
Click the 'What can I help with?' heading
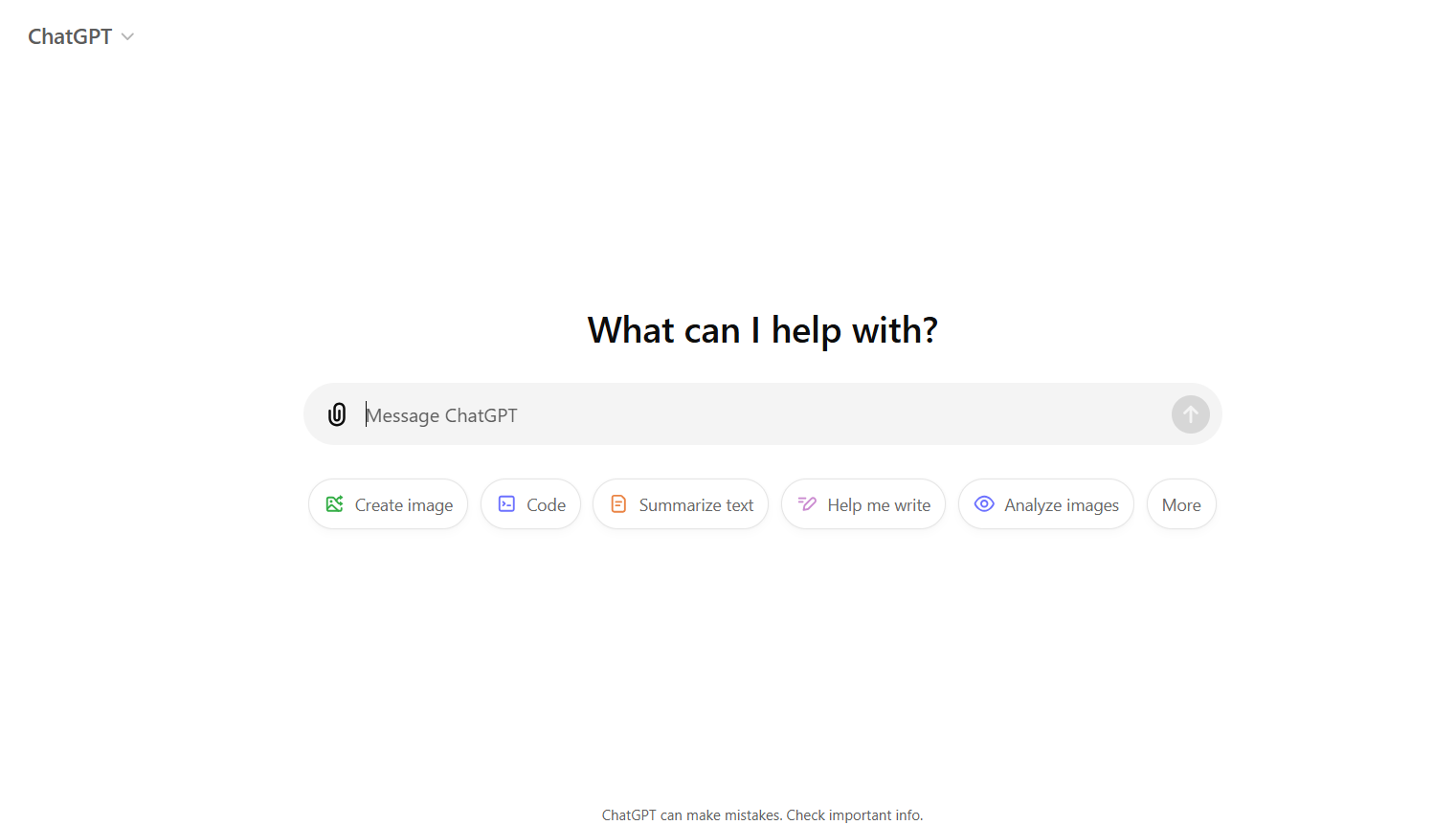(762, 330)
